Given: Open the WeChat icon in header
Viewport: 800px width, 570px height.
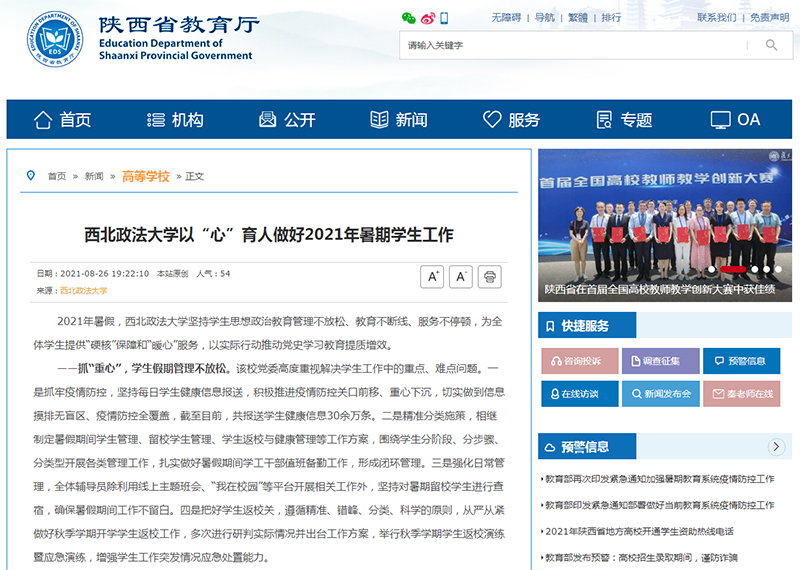Looking at the screenshot, I should click(408, 18).
